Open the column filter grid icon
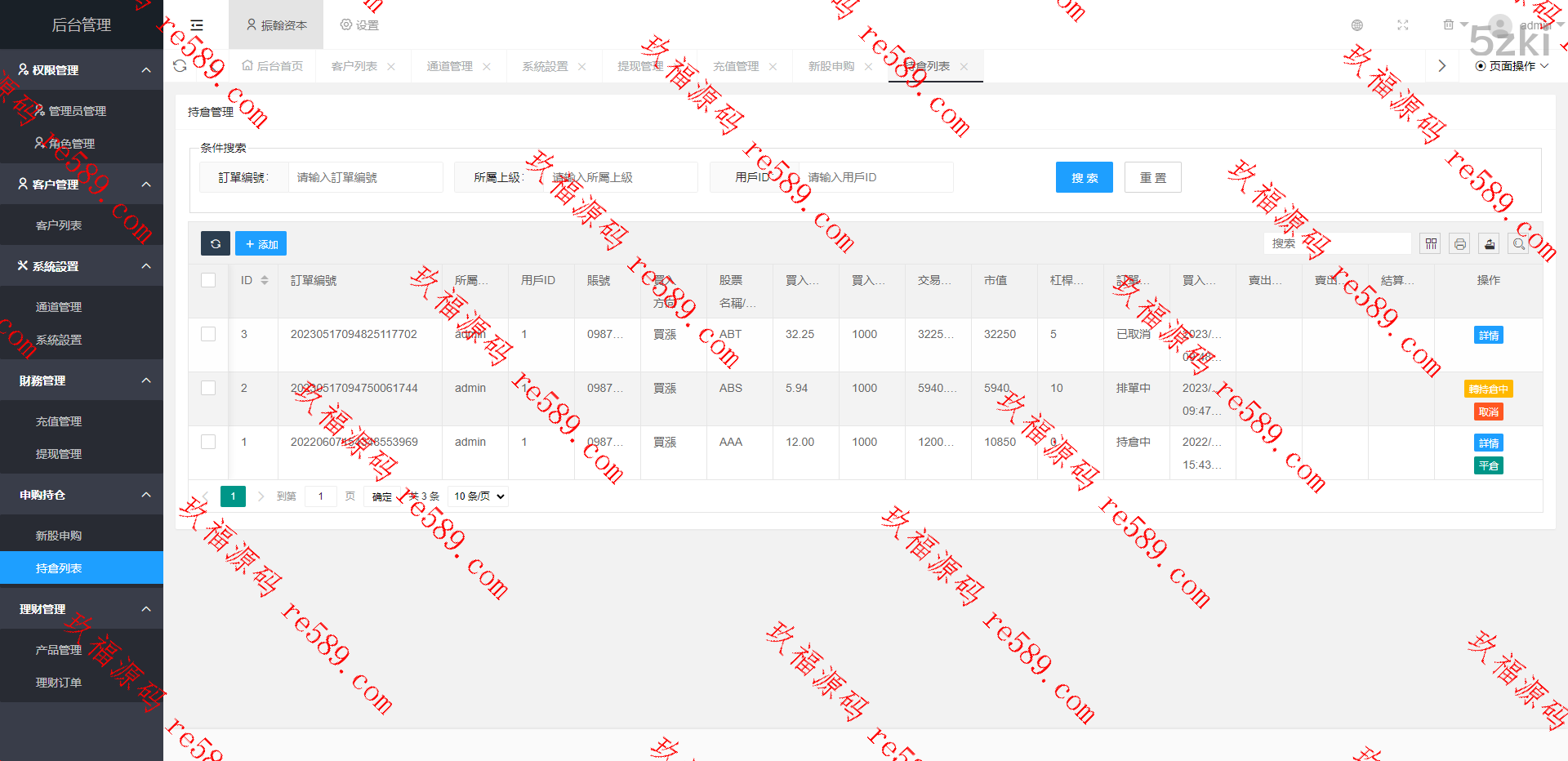1568x761 pixels. point(1430,243)
